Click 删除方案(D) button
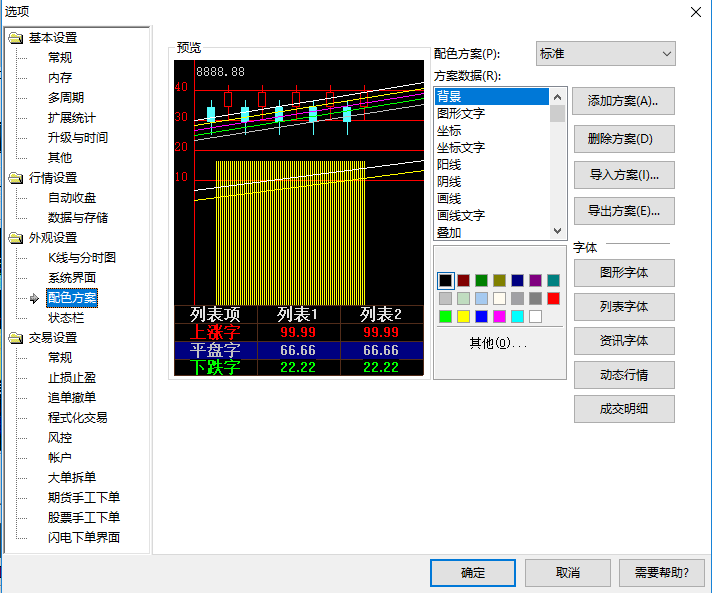 624,139
